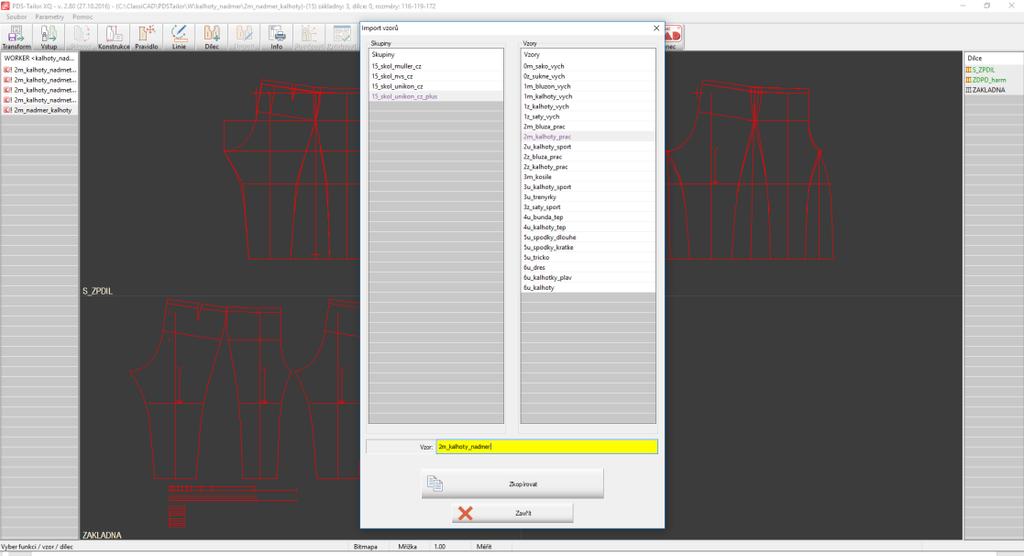The width and height of the screenshot is (1024, 556).
Task: Select pattern 2m_kalhoty_prac
Action: tap(588, 137)
